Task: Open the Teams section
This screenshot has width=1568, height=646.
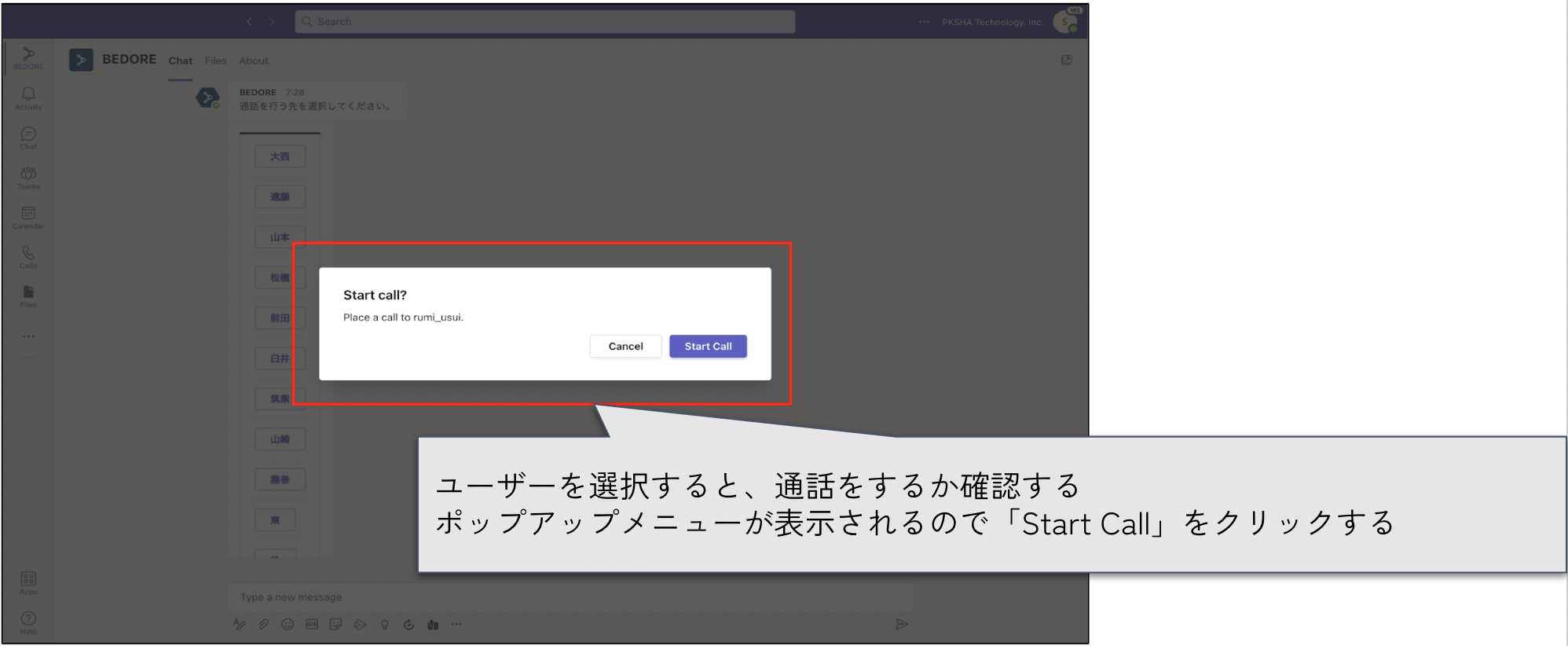Action: 28,178
